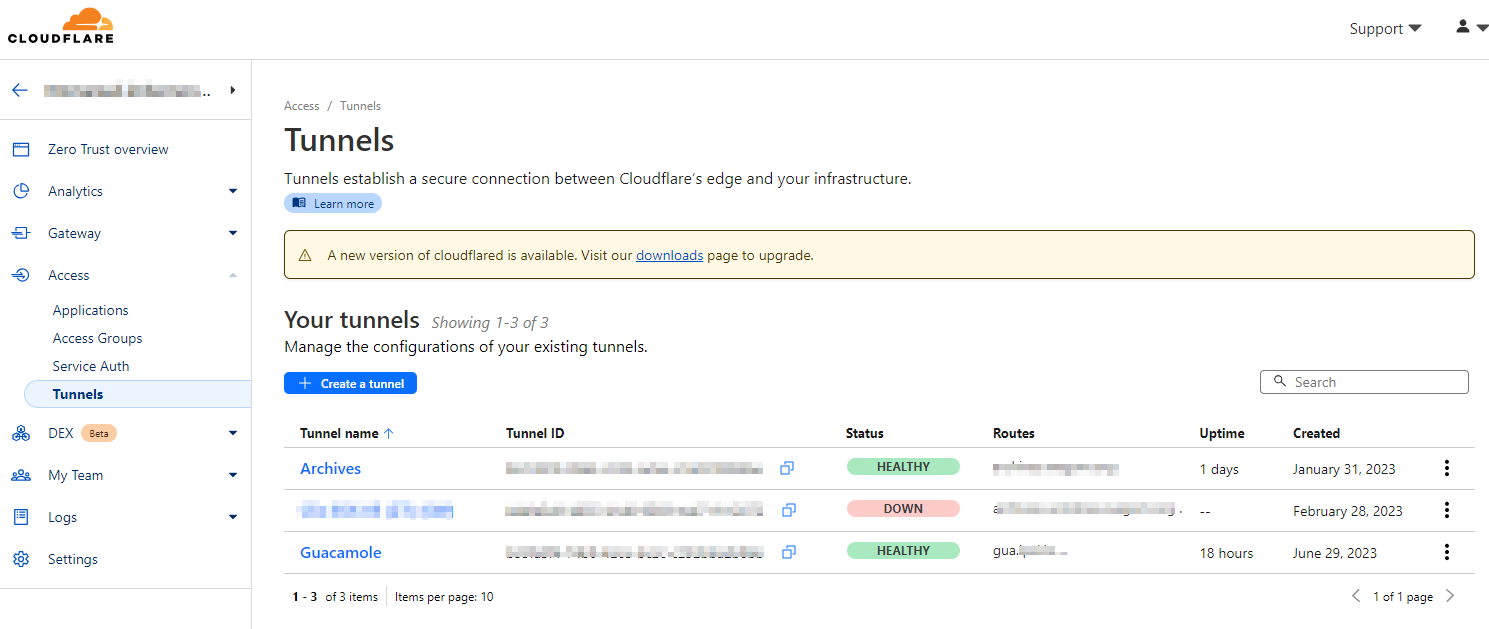Collapse the Access sidebar section

point(232,275)
